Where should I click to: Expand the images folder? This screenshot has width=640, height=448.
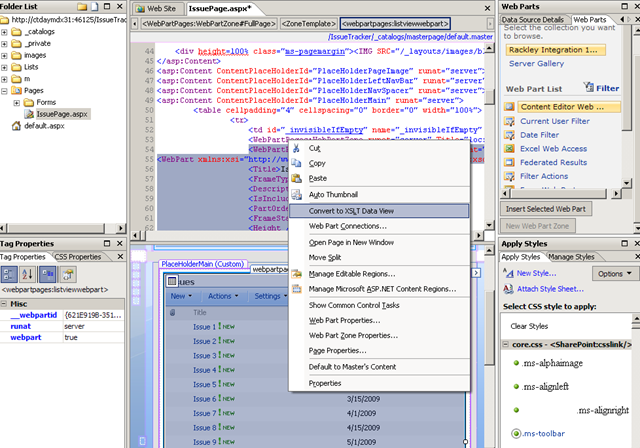click(x=4, y=55)
